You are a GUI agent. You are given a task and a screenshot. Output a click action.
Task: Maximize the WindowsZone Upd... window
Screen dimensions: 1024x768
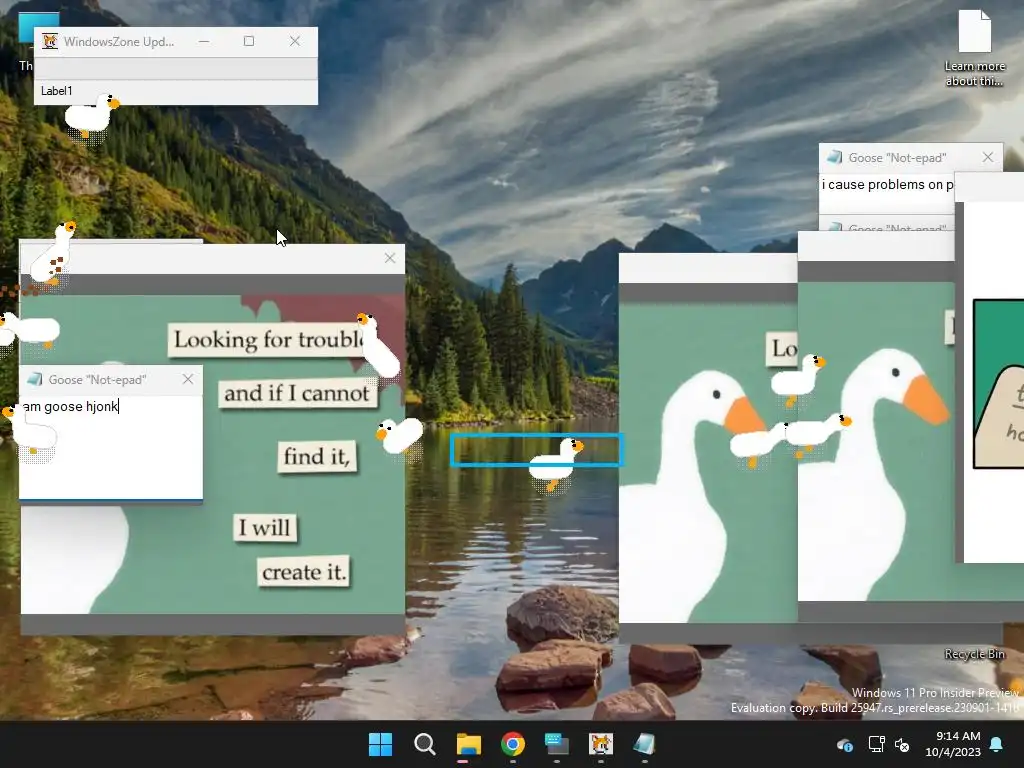[x=249, y=41]
